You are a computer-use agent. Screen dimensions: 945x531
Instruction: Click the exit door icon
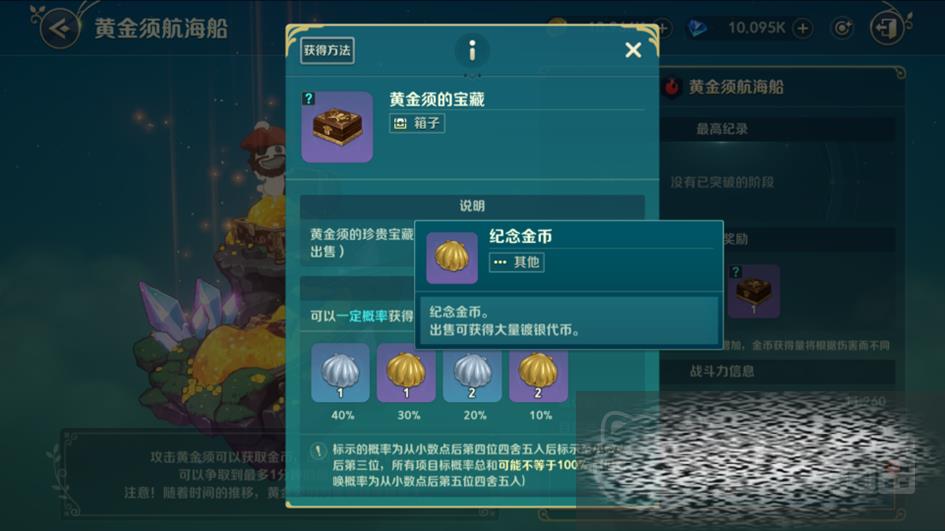pyautogui.click(x=888, y=28)
